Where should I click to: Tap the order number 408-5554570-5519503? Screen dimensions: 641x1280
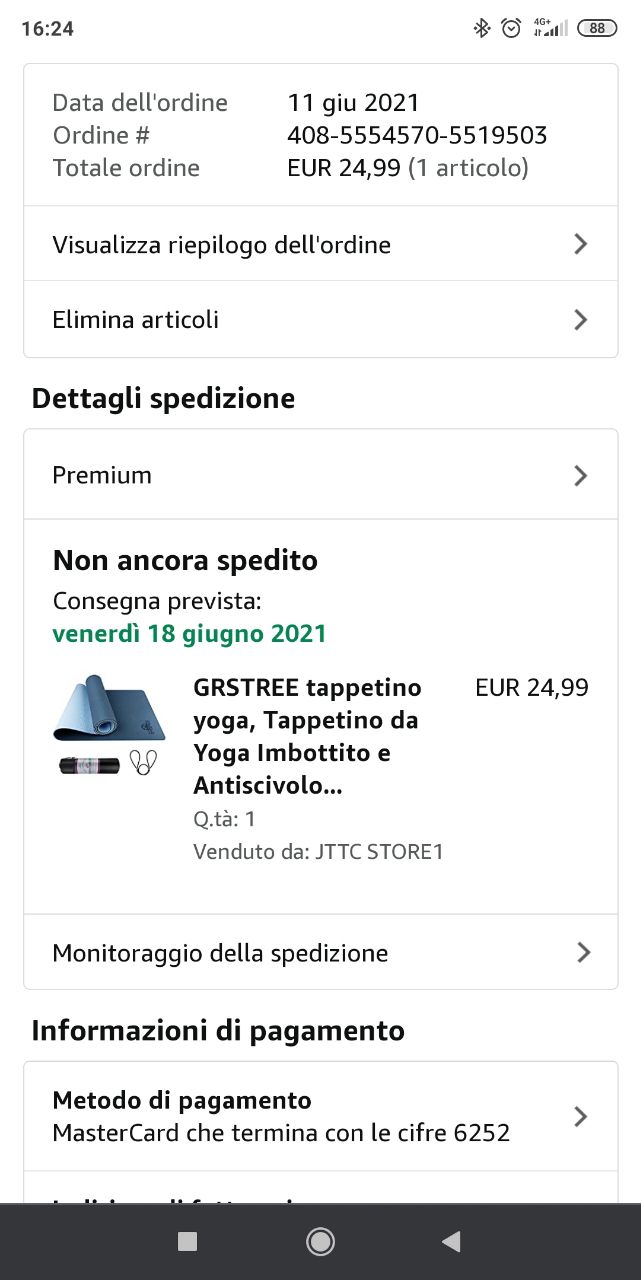coord(417,135)
